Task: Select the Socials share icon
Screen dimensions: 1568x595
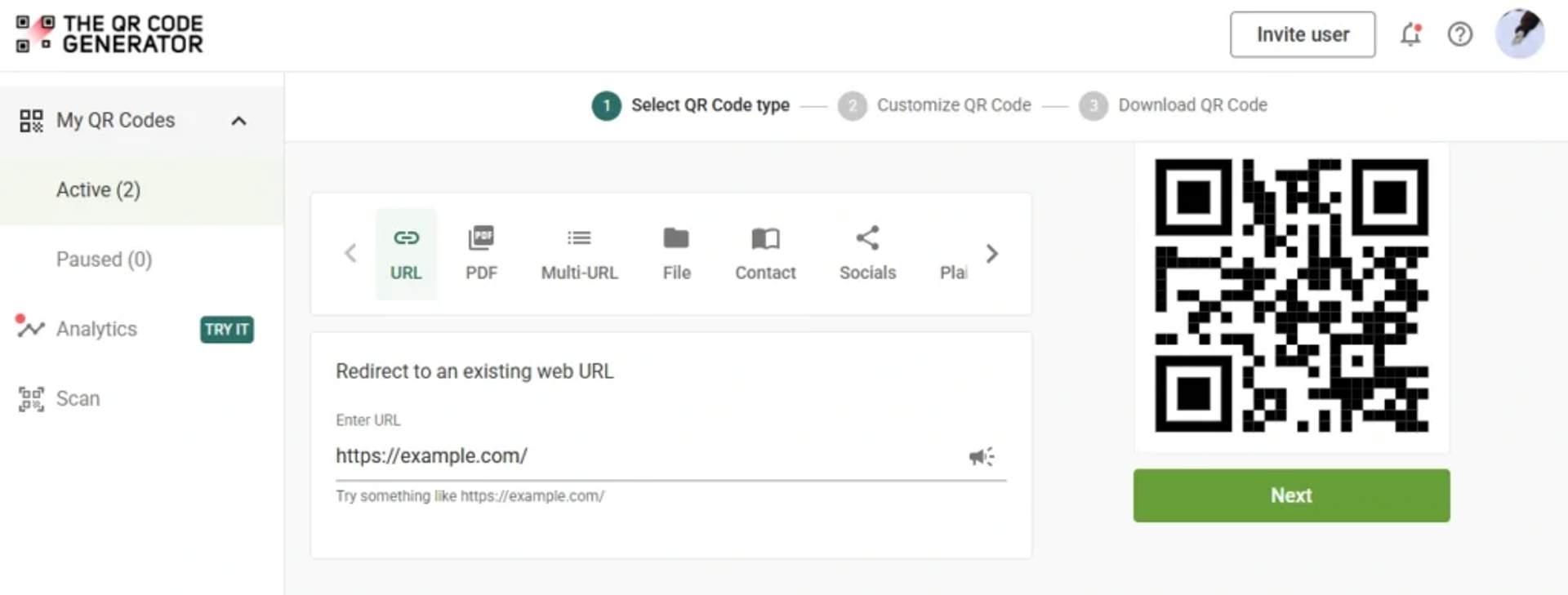Action: 867,238
